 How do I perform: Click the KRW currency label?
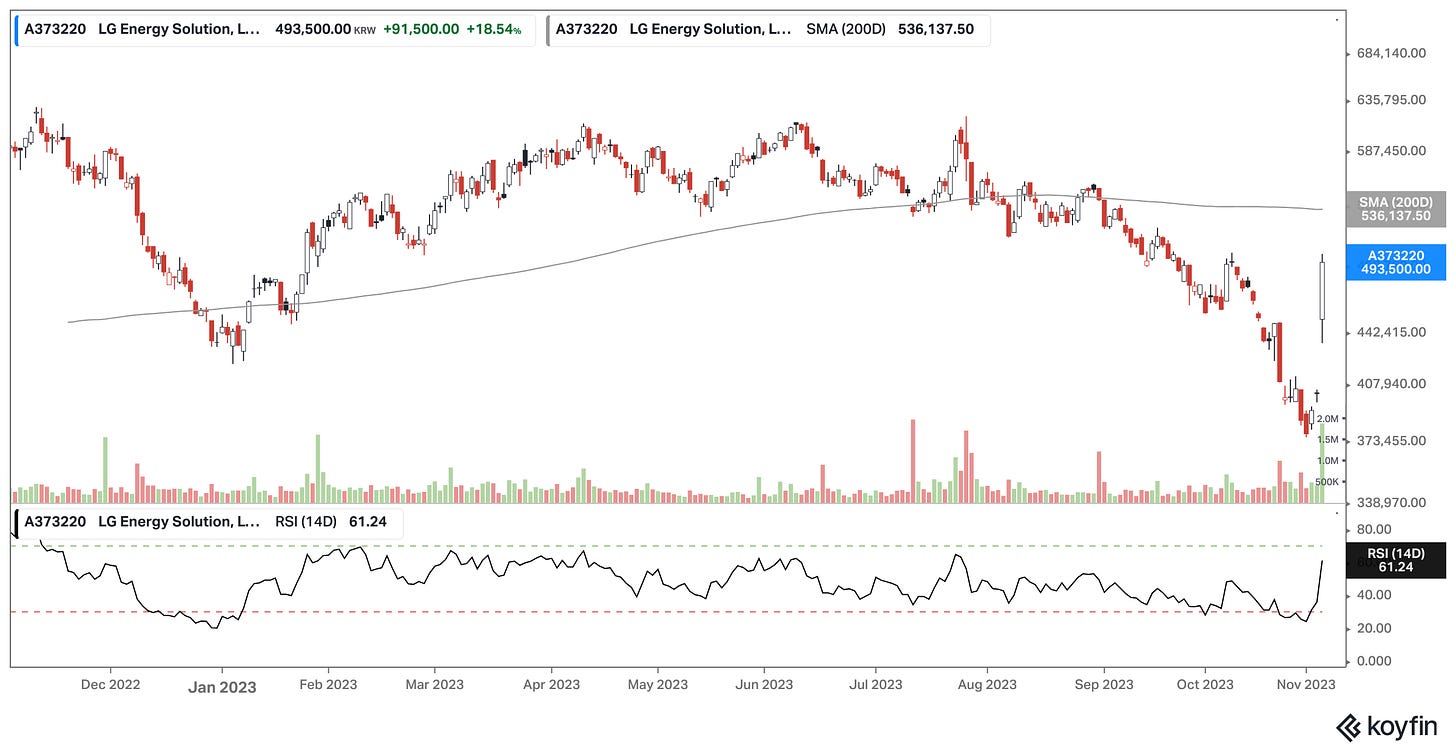click(365, 31)
